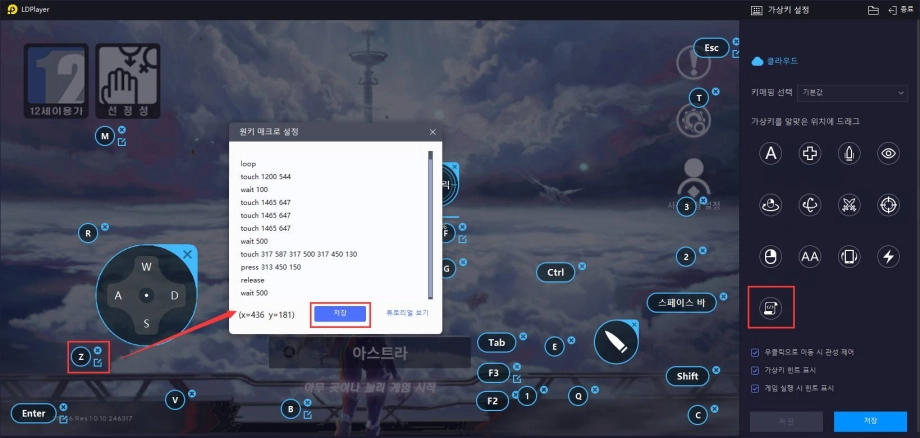The width and height of the screenshot is (920, 438).
Task: Select the mouse key icon in panel
Action: pos(771,257)
